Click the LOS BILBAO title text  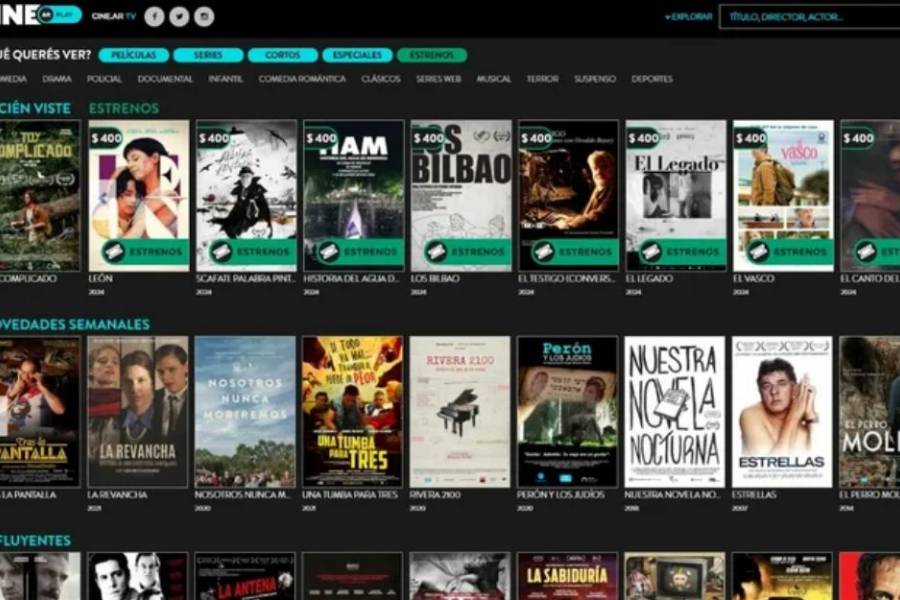pyautogui.click(x=435, y=278)
